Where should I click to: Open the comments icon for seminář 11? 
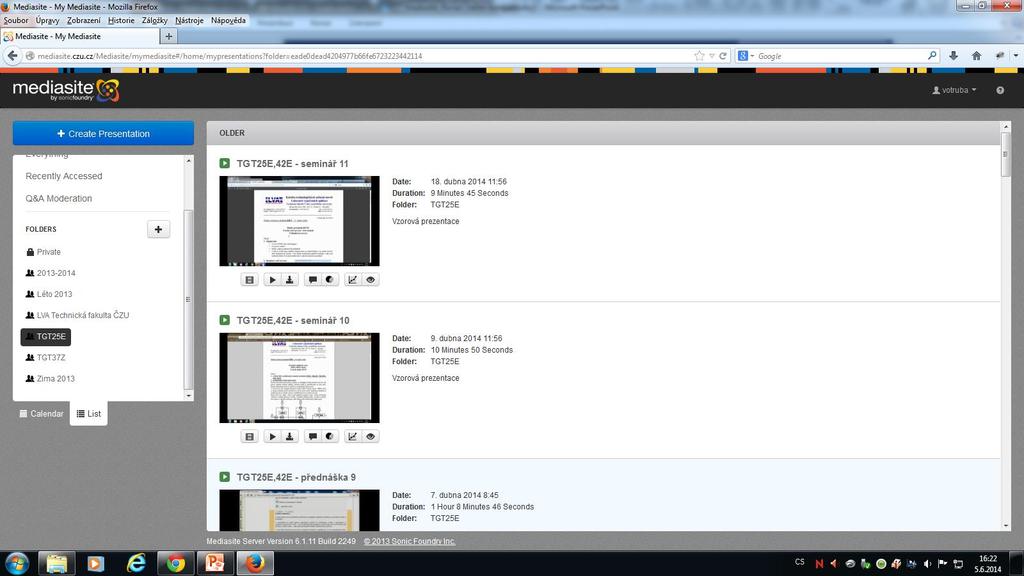pyautogui.click(x=313, y=280)
